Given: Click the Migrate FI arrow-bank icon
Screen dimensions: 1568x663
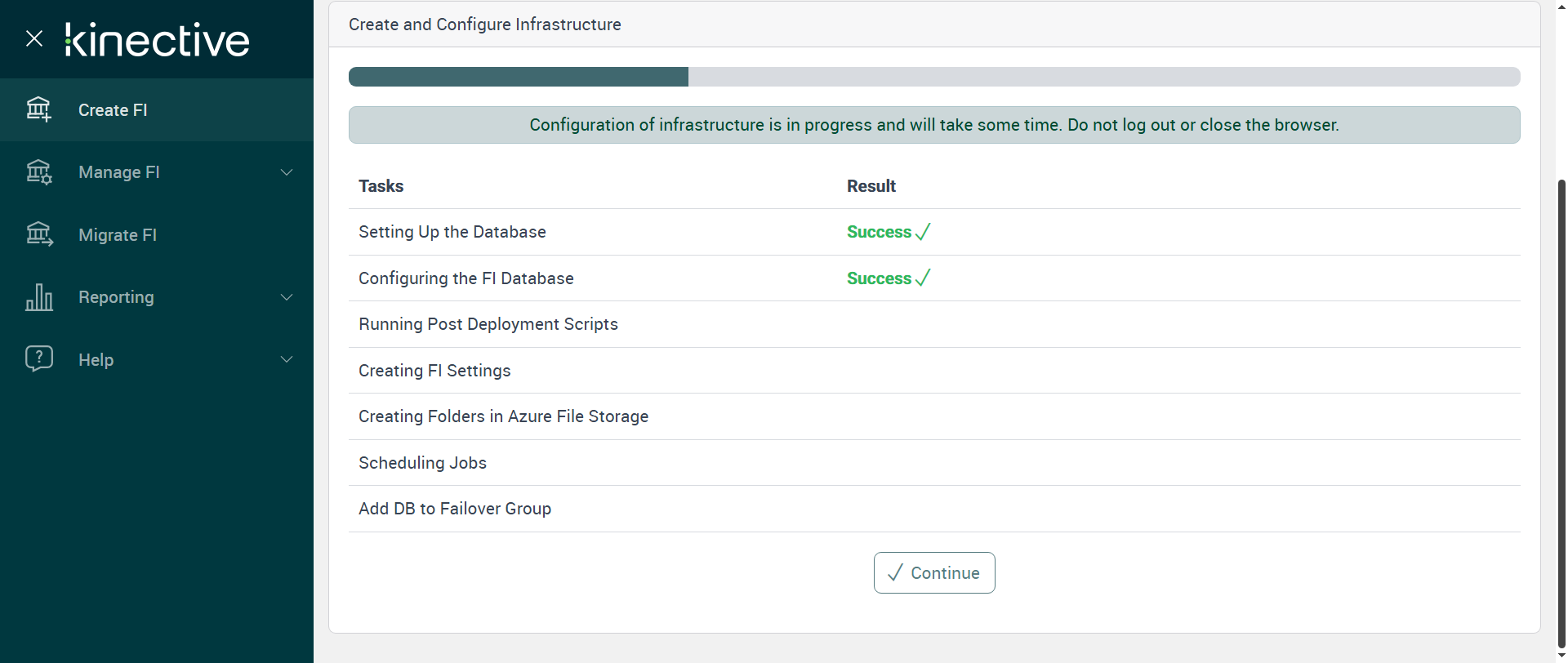Looking at the screenshot, I should point(38,234).
